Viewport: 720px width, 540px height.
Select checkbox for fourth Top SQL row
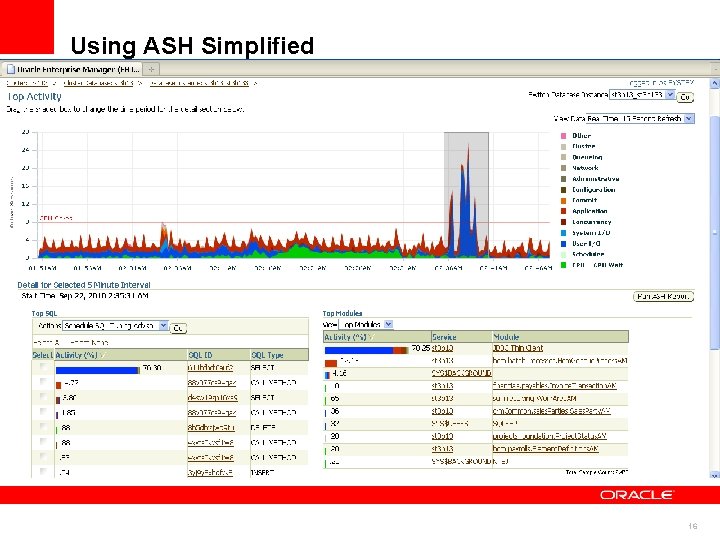[x=43, y=411]
